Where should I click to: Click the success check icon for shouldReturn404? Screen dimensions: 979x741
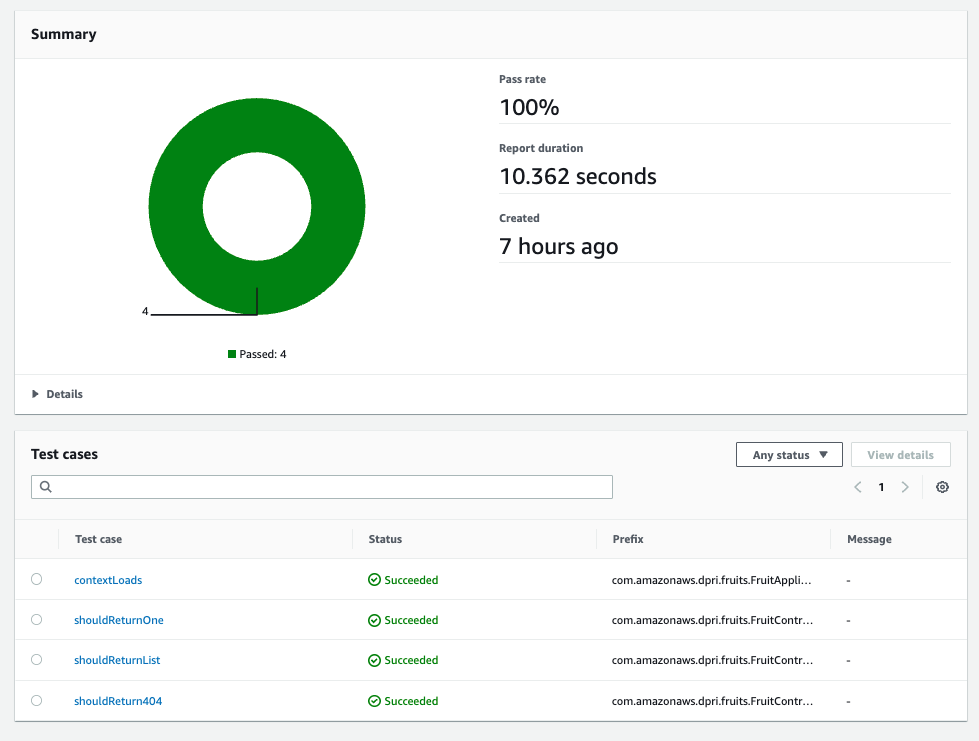374,701
